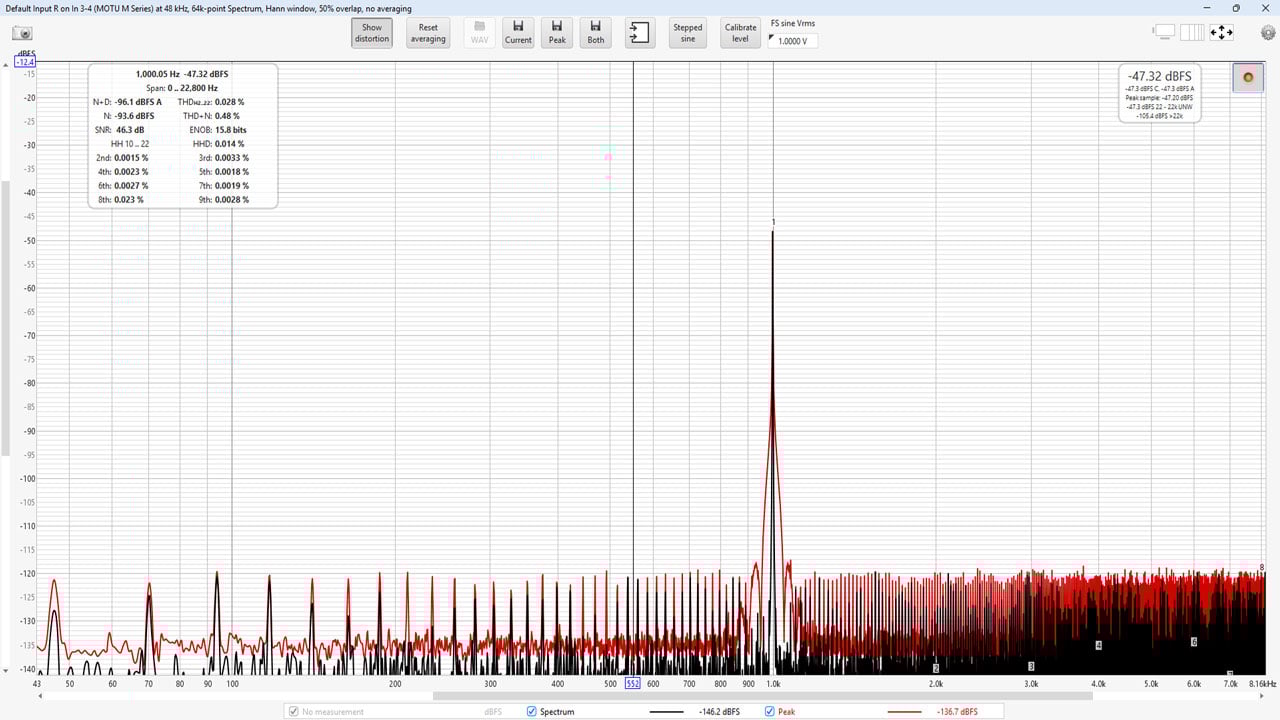The width and height of the screenshot is (1280, 720).
Task: Click the screenshot monitor icon at top right
Action: pos(1163,32)
